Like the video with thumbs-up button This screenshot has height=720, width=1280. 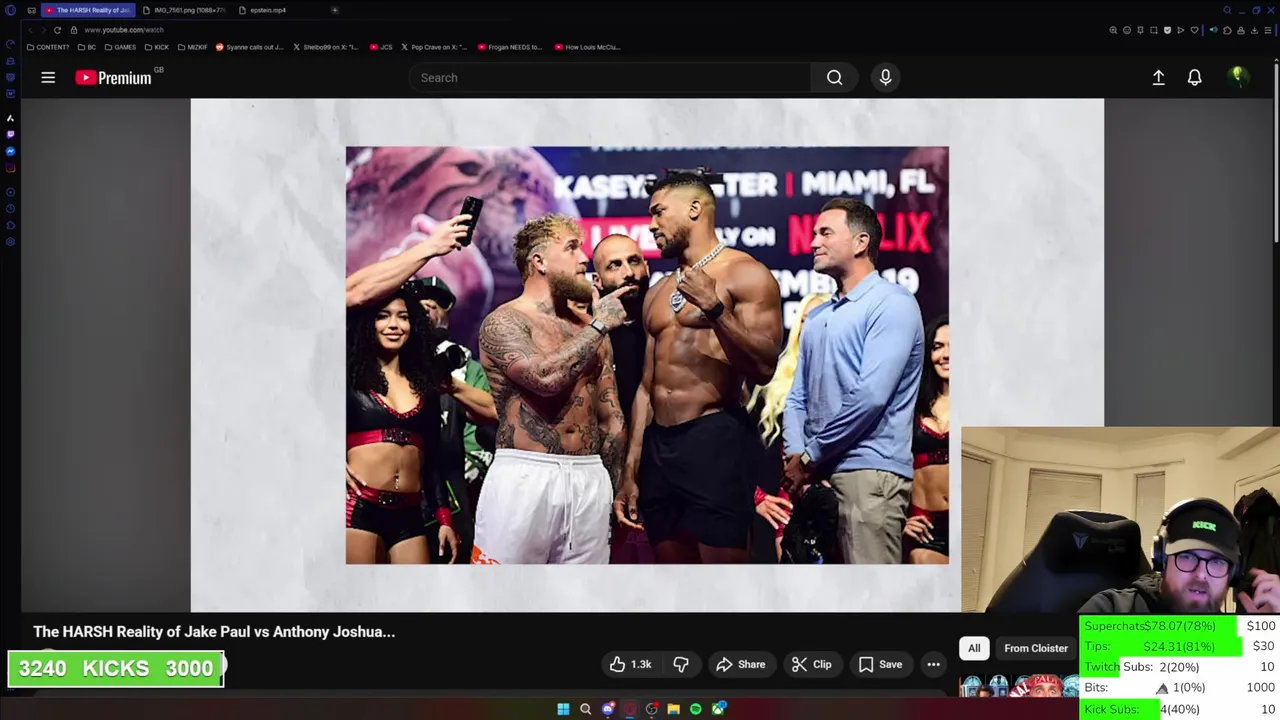click(630, 664)
